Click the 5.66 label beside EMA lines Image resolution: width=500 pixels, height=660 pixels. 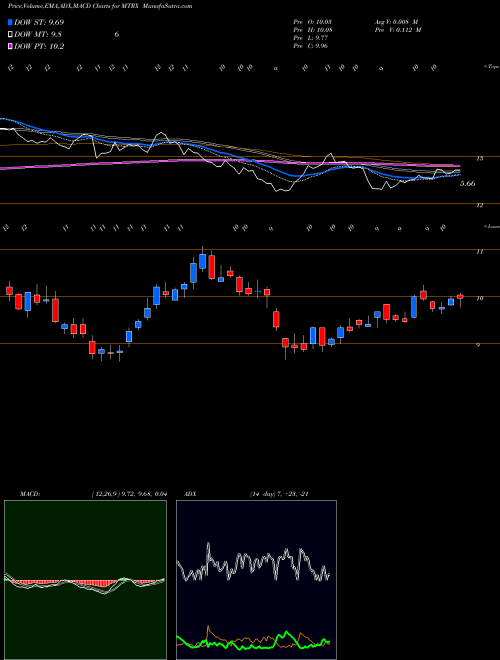coord(468,184)
